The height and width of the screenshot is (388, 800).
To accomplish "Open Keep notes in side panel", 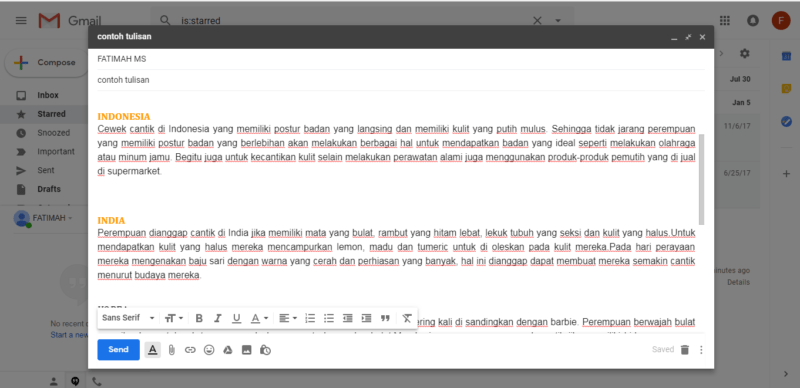I will 786,89.
